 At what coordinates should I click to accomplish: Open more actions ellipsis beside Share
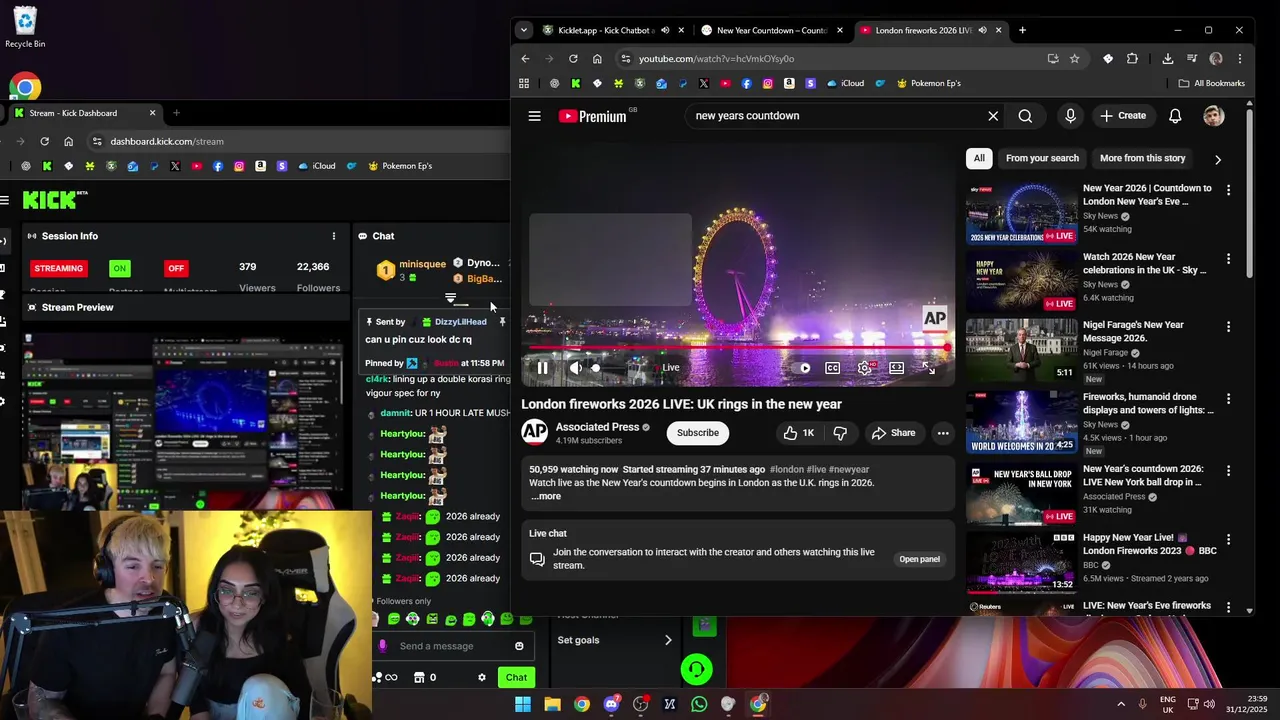pos(942,433)
